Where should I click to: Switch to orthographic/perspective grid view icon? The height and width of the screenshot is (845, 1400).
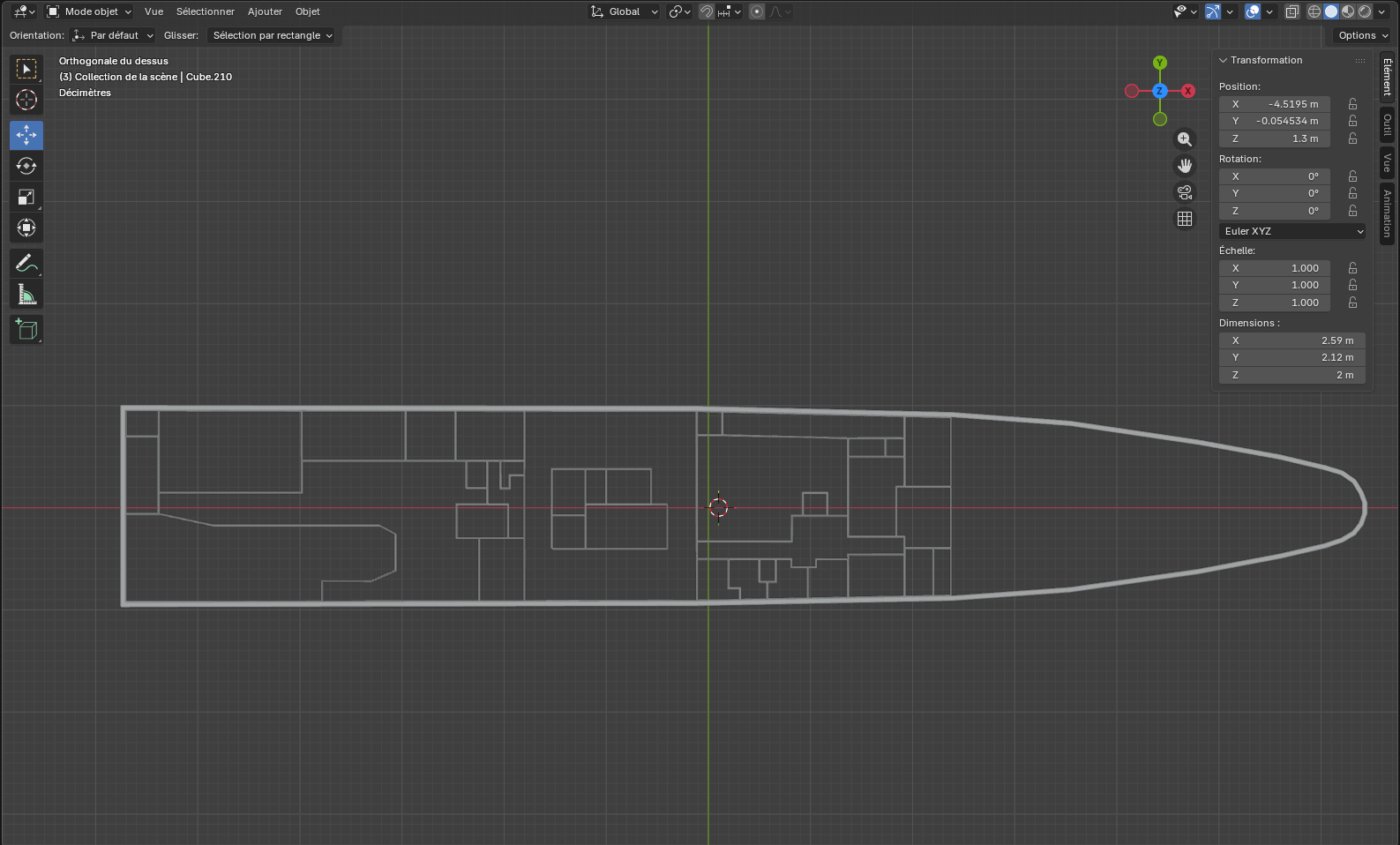pos(1185,219)
